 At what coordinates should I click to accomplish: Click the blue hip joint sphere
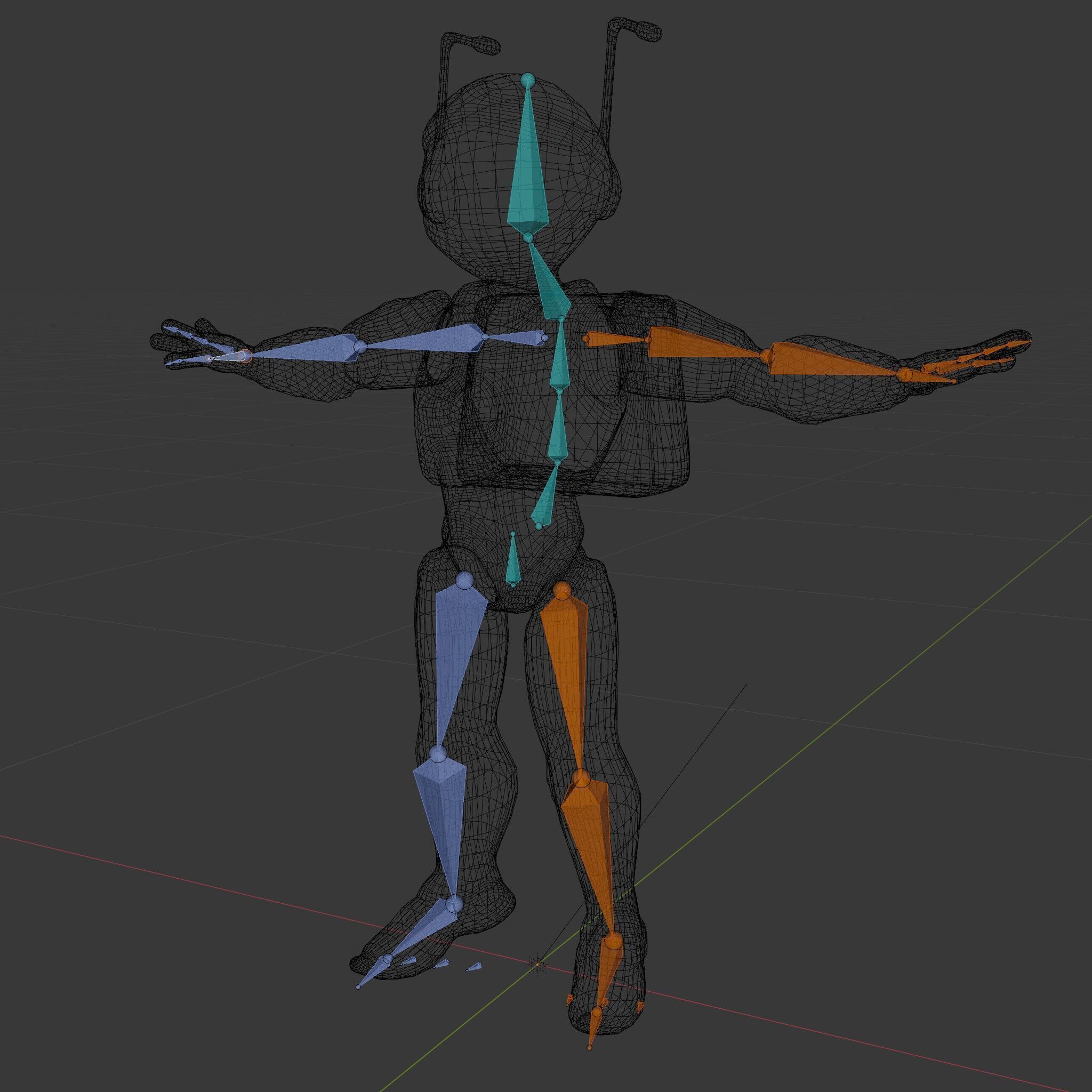(465, 581)
